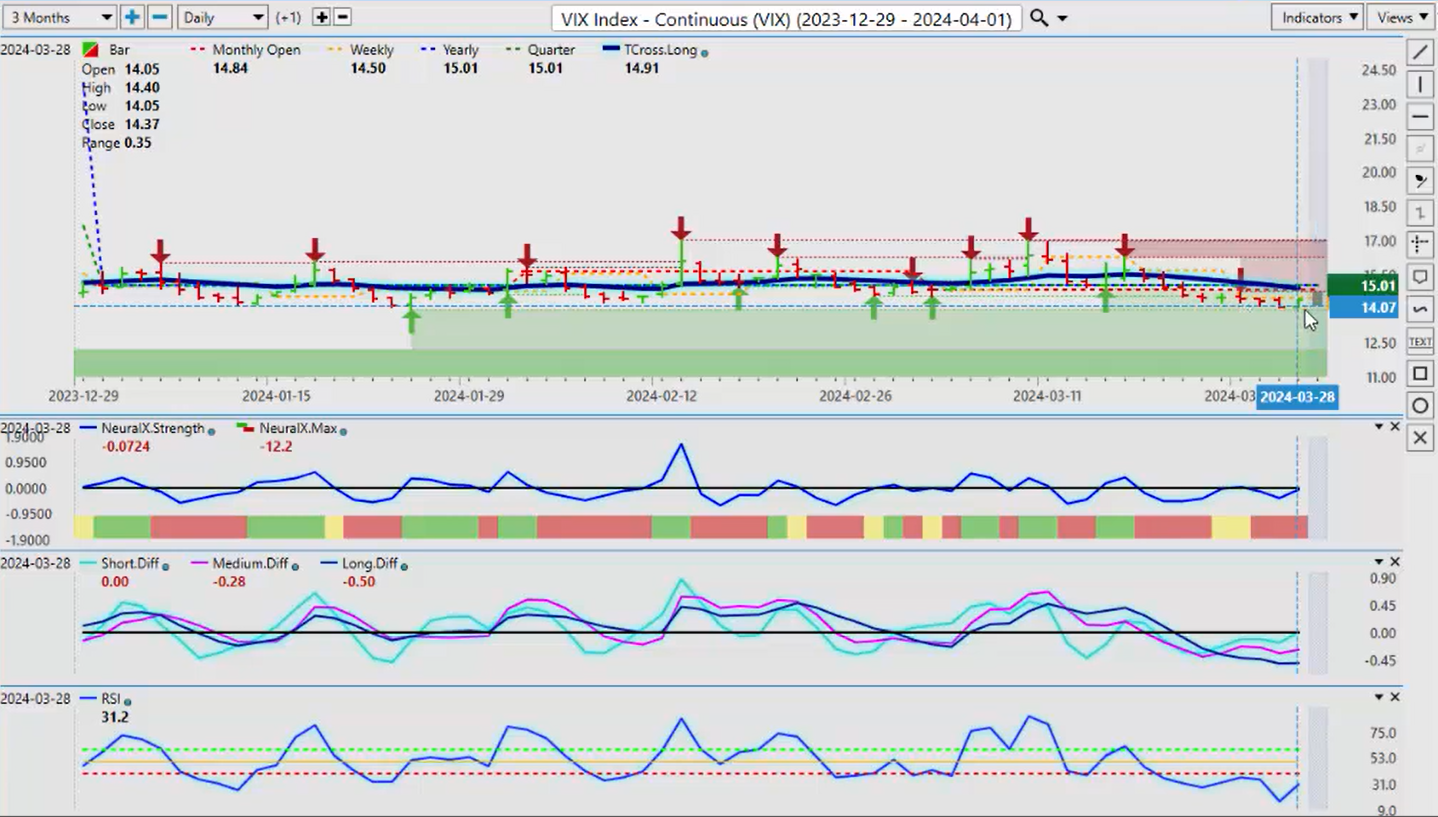Open the Views dropdown menu
Image resolution: width=1438 pixels, height=817 pixels.
point(1401,17)
